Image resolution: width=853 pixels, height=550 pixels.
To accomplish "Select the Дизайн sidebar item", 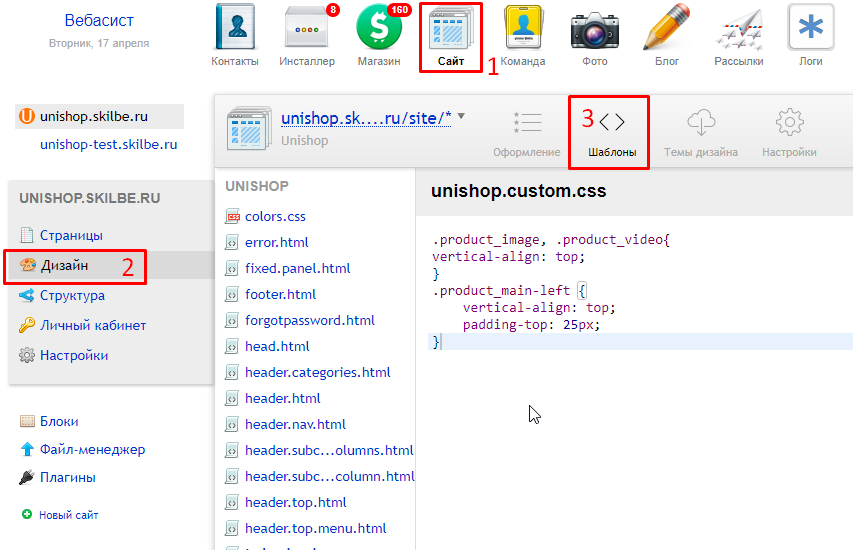I will pyautogui.click(x=64, y=266).
